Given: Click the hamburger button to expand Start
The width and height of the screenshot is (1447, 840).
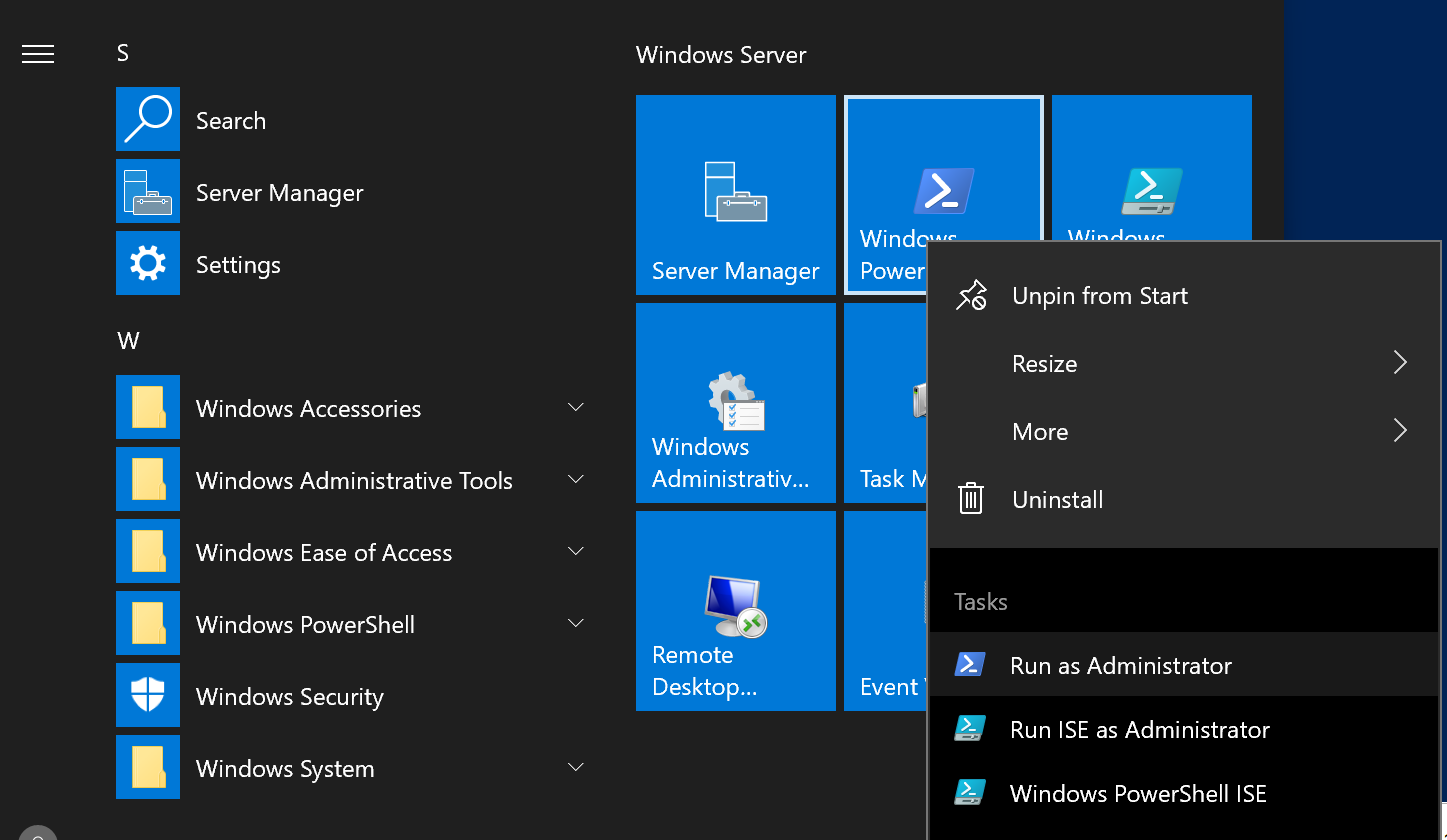Looking at the screenshot, I should click(x=37, y=54).
